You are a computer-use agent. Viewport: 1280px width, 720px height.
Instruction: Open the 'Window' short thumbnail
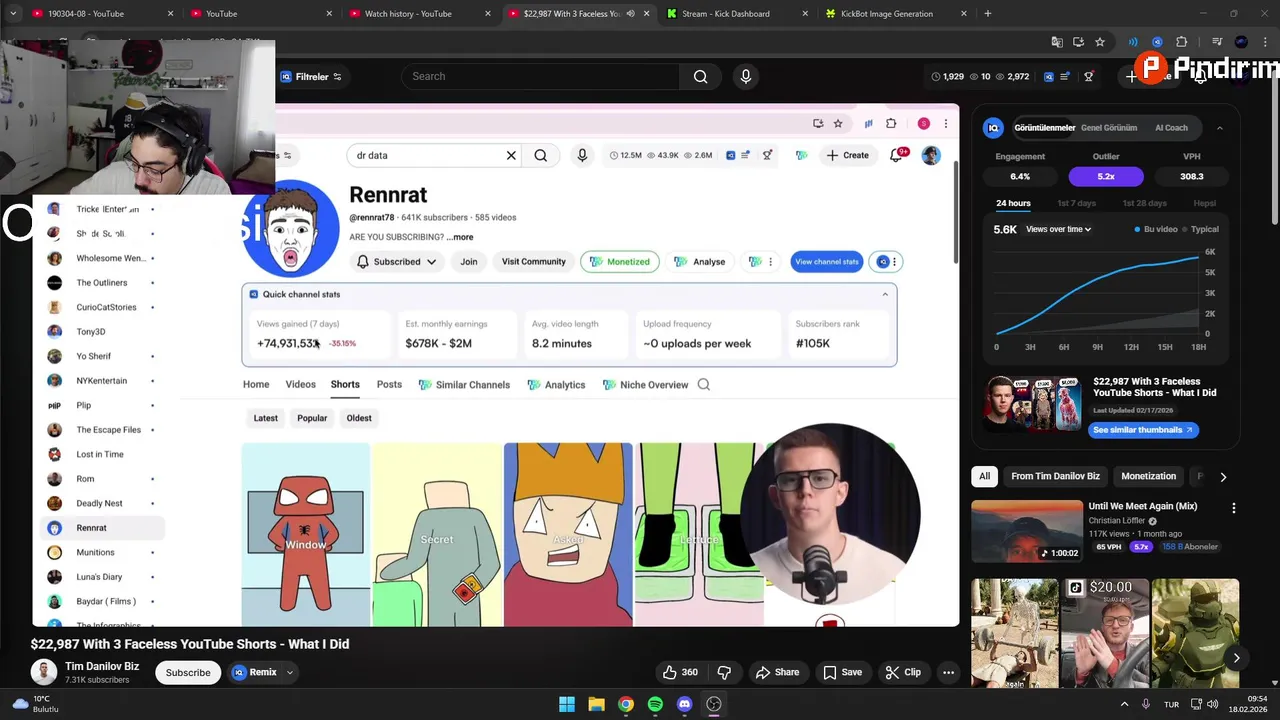coord(306,534)
